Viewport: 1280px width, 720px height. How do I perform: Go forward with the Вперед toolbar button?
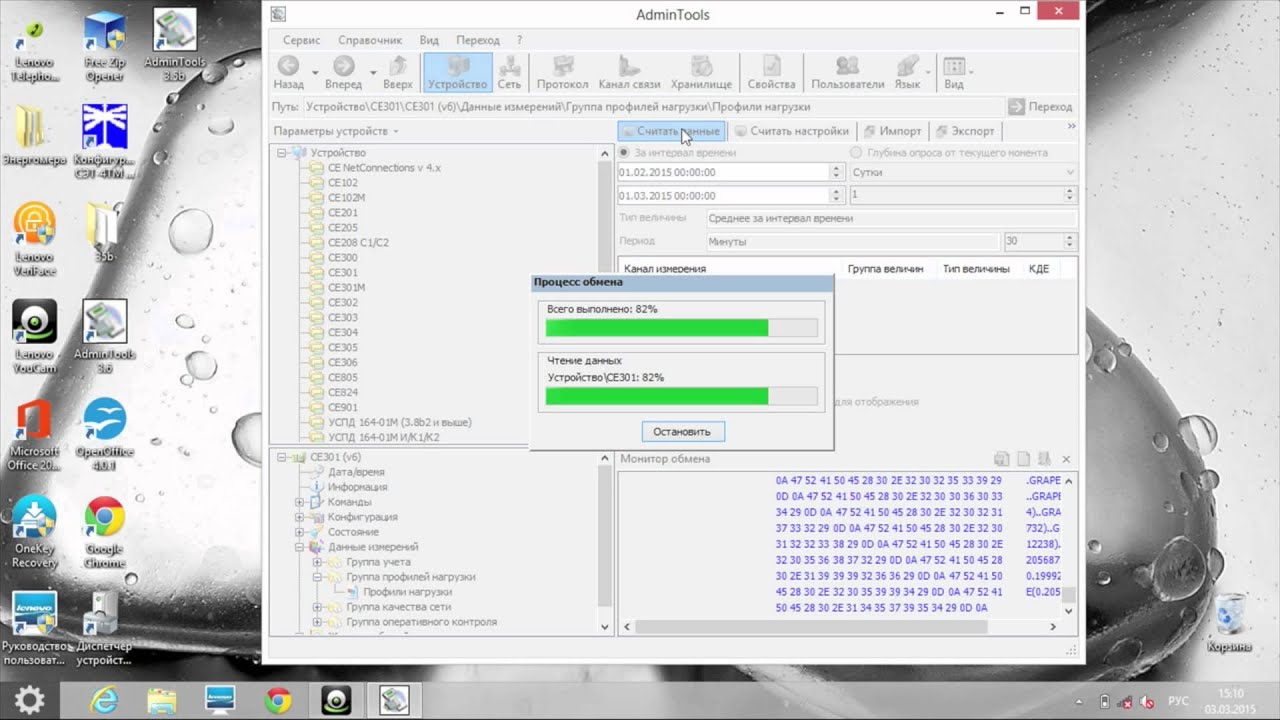coord(343,72)
